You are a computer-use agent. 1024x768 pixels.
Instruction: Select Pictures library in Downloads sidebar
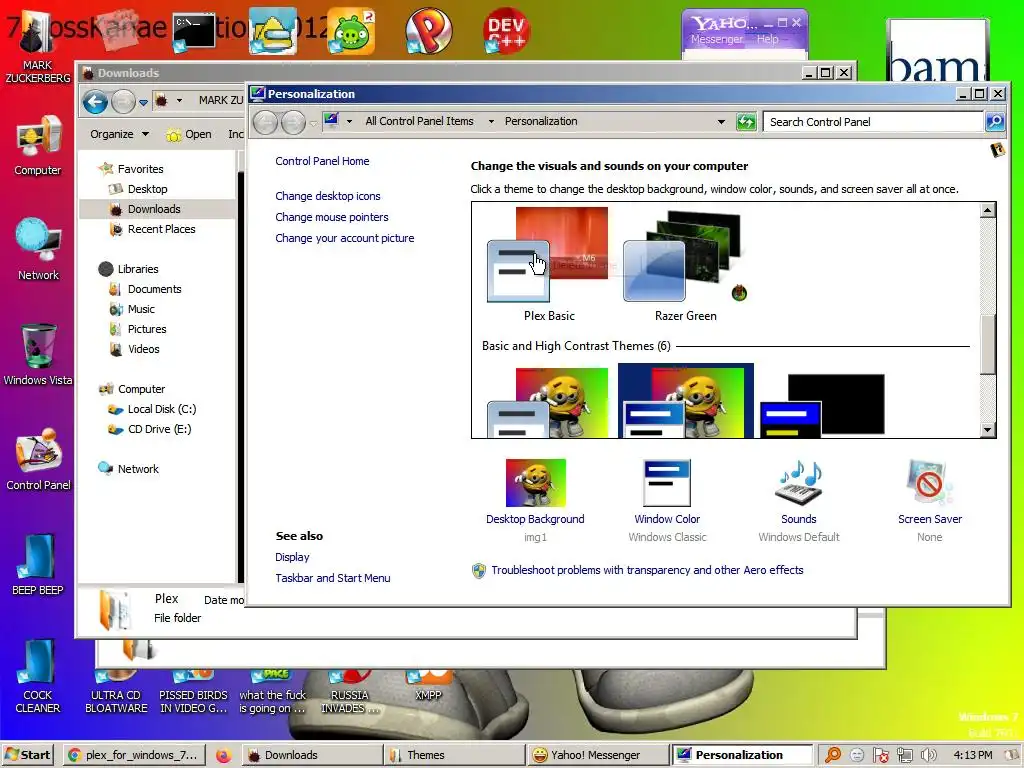[x=147, y=329]
